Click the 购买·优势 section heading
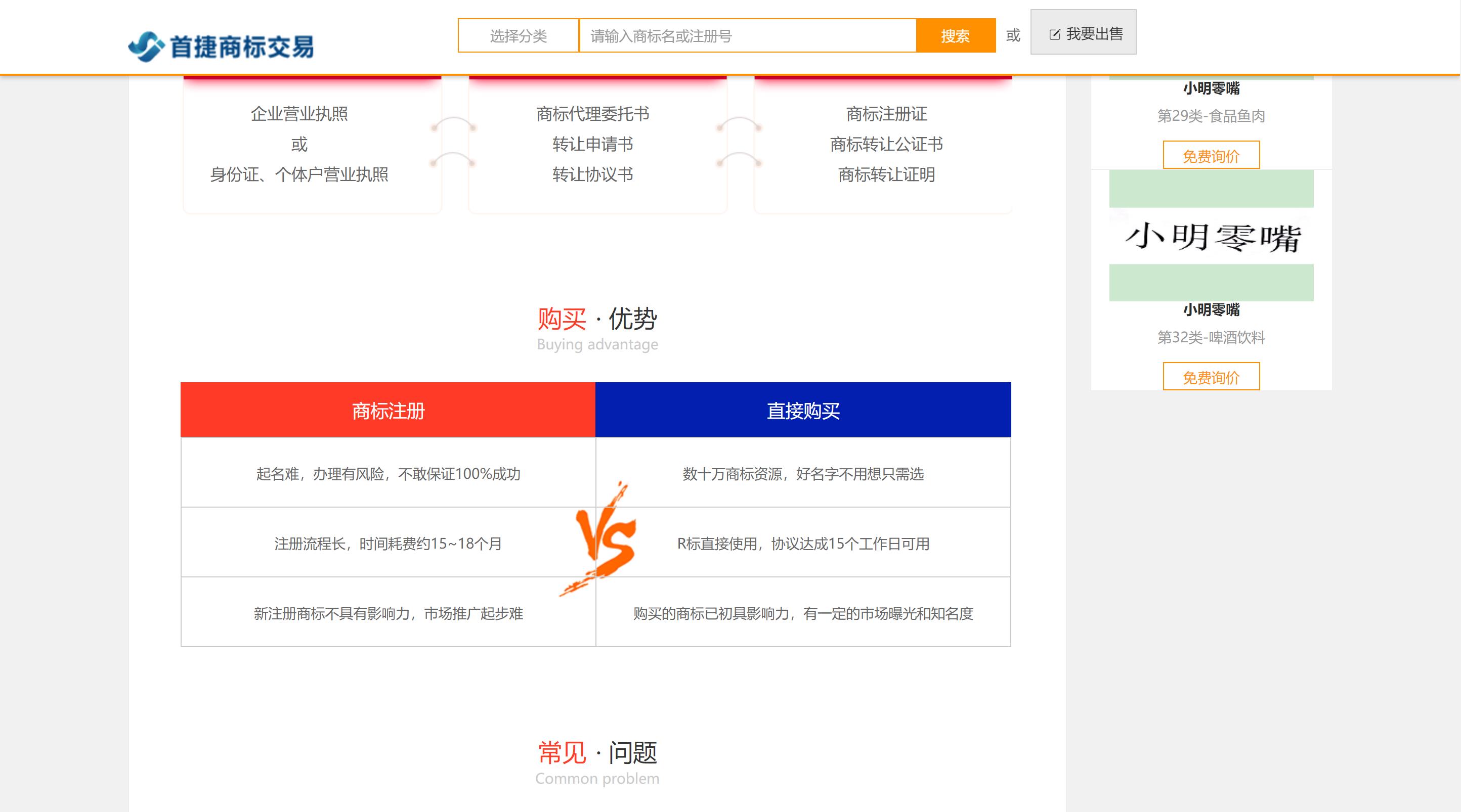1461x812 pixels. point(596,319)
